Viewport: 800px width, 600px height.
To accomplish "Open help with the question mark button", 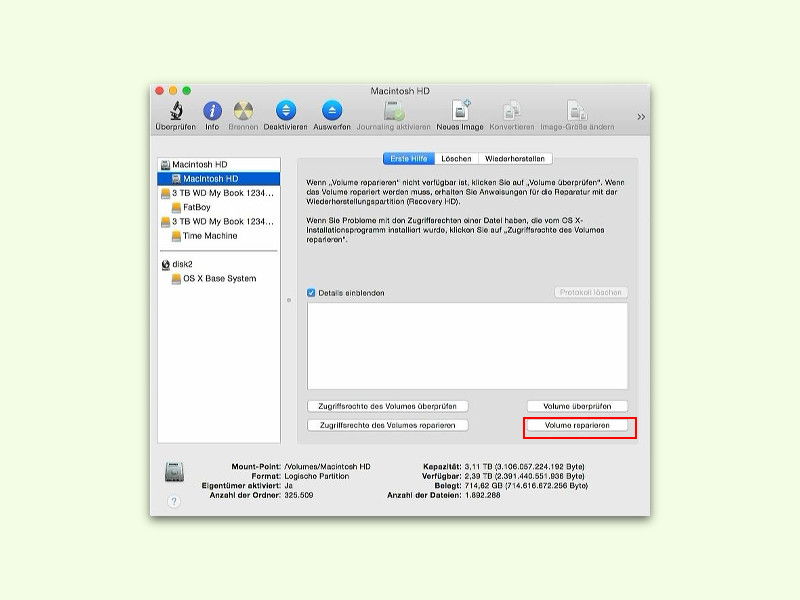I will [173, 502].
